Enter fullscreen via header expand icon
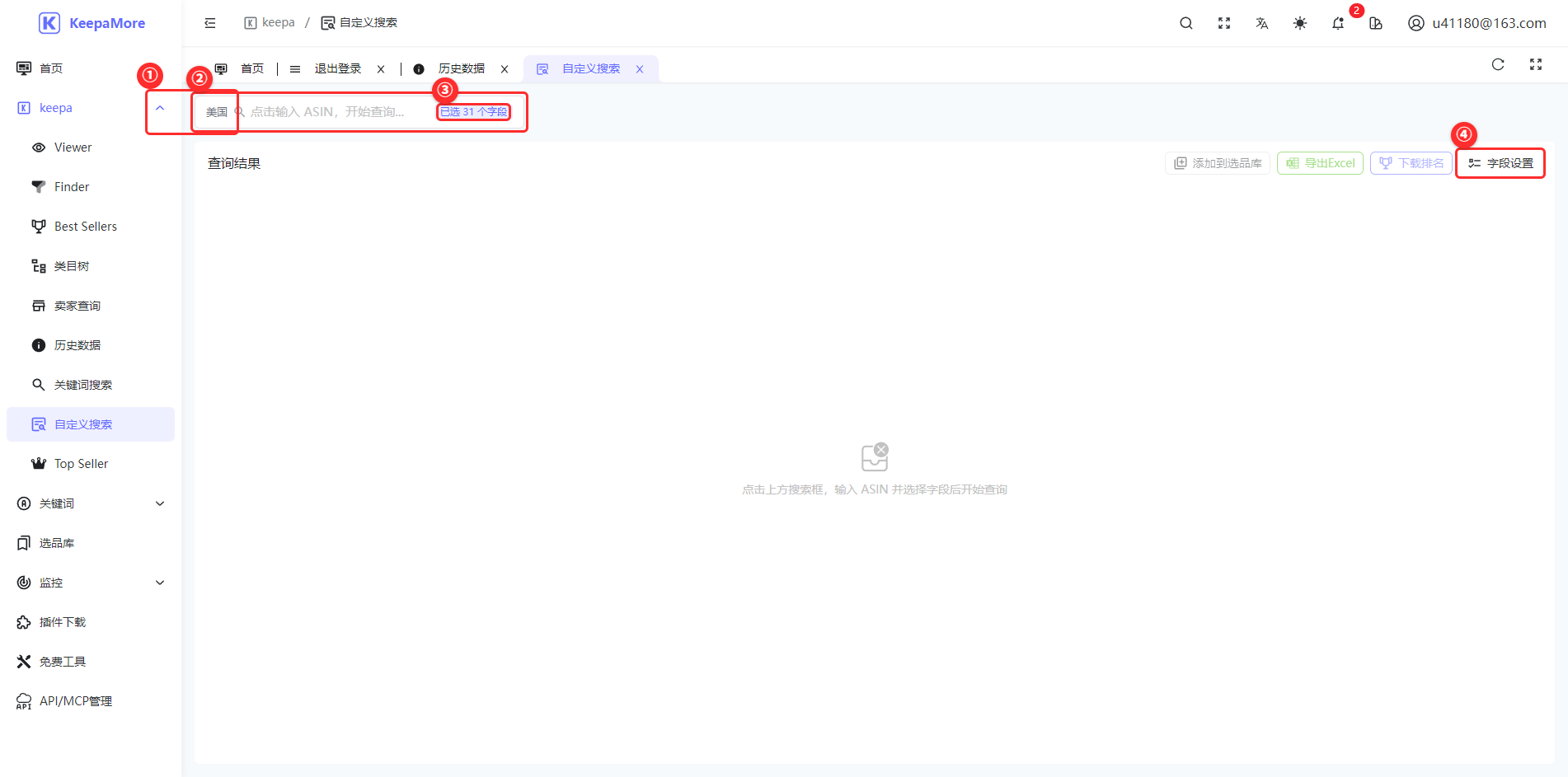Screen dimensions: 1568x777 [x=1224, y=23]
